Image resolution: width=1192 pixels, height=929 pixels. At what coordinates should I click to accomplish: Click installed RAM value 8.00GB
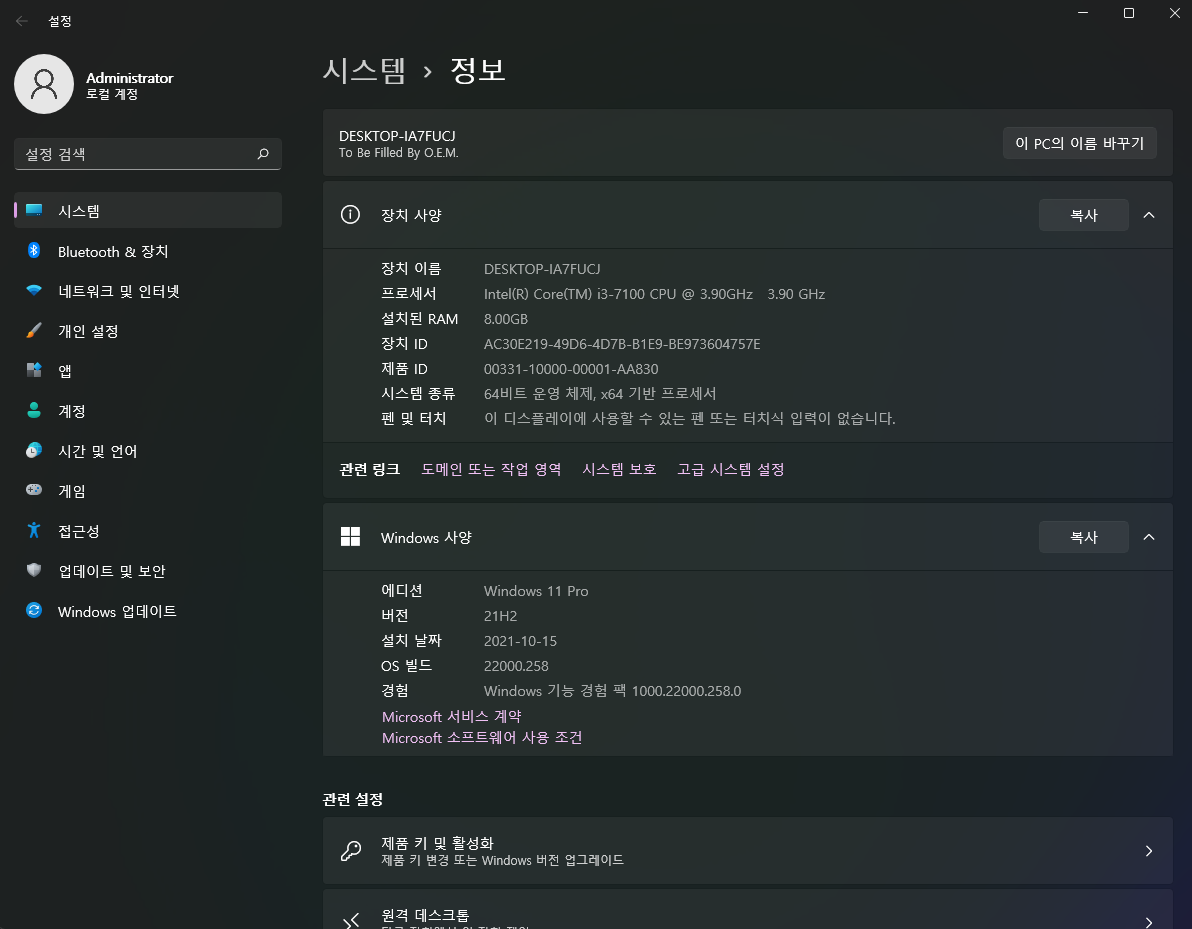(x=506, y=319)
